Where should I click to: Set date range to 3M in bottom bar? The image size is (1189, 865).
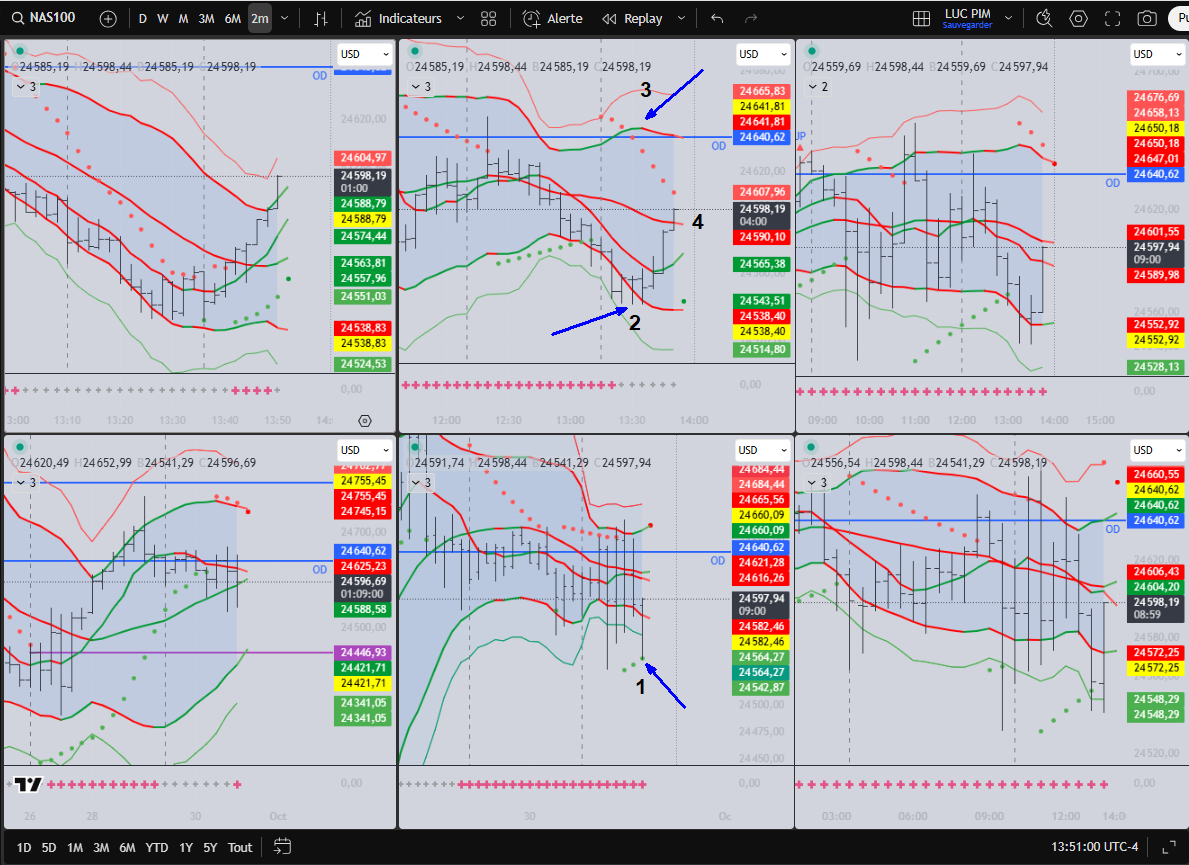tap(101, 848)
